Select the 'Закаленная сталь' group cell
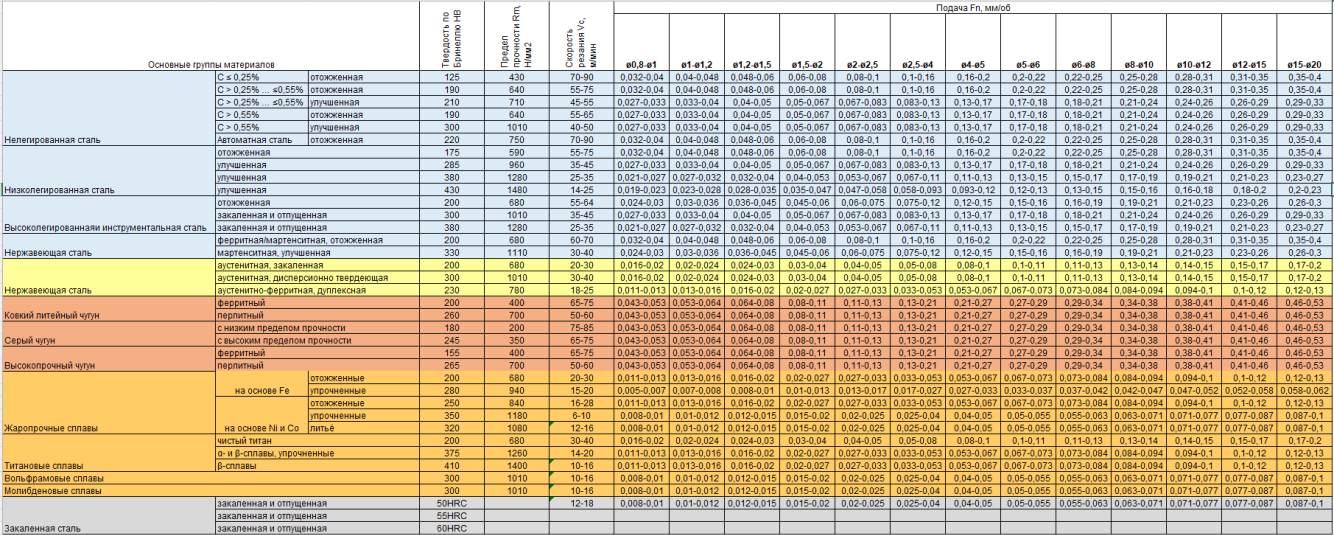The width and height of the screenshot is (1334, 535). point(46,528)
